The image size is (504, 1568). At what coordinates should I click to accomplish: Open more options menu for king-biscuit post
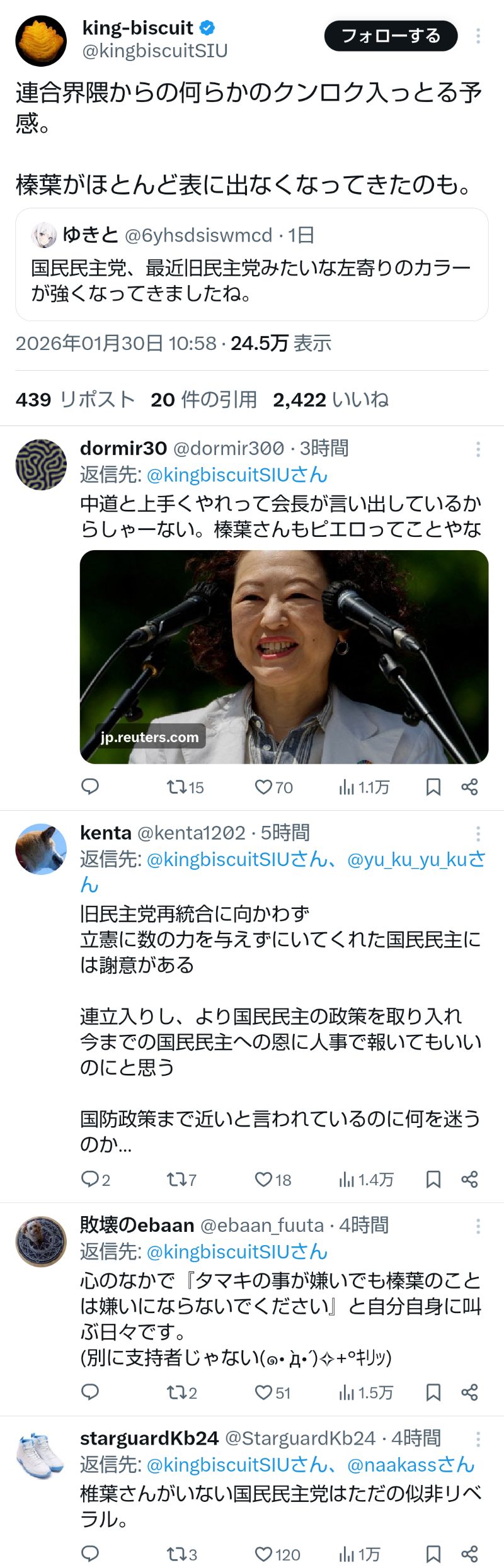(478, 36)
